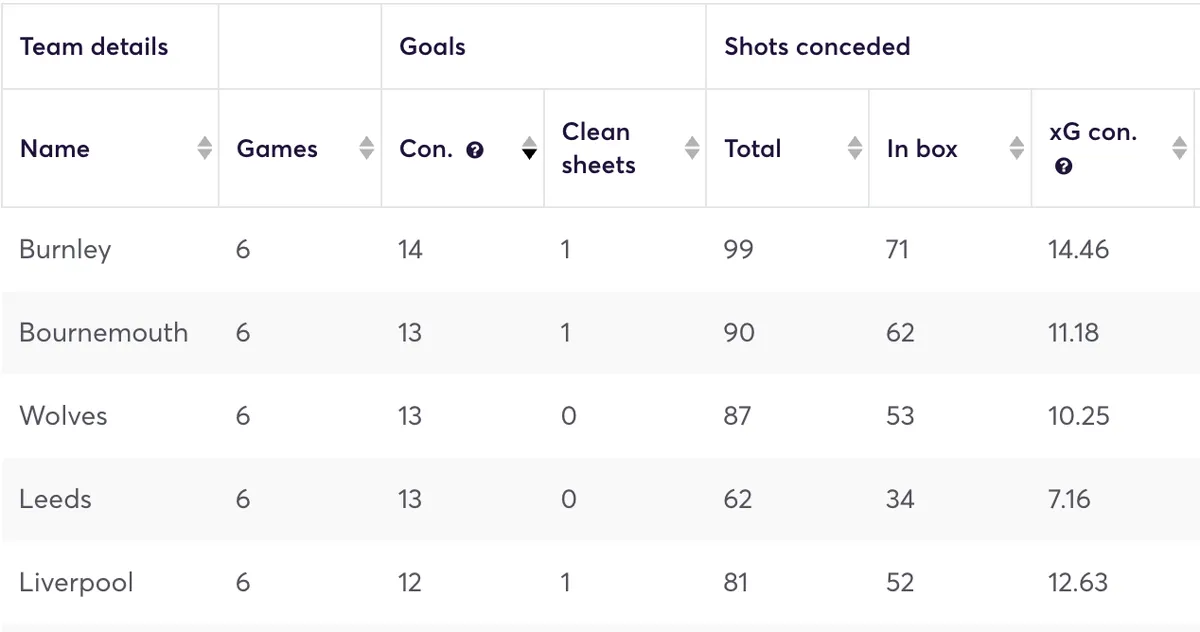Click the descending chevron on the Con. header
Image resolution: width=1200 pixels, height=632 pixels.
(529, 153)
